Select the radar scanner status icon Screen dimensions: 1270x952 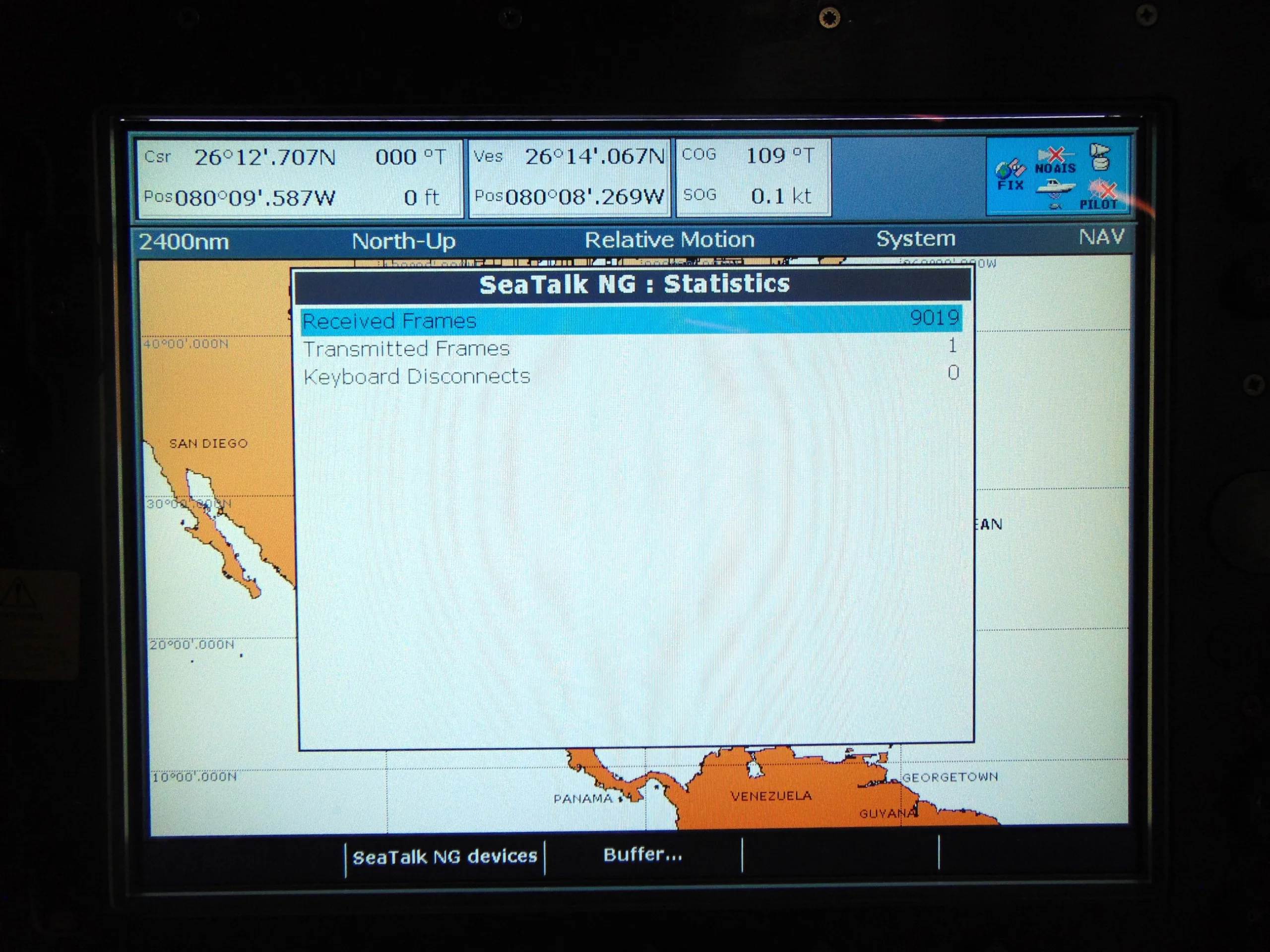click(1100, 157)
